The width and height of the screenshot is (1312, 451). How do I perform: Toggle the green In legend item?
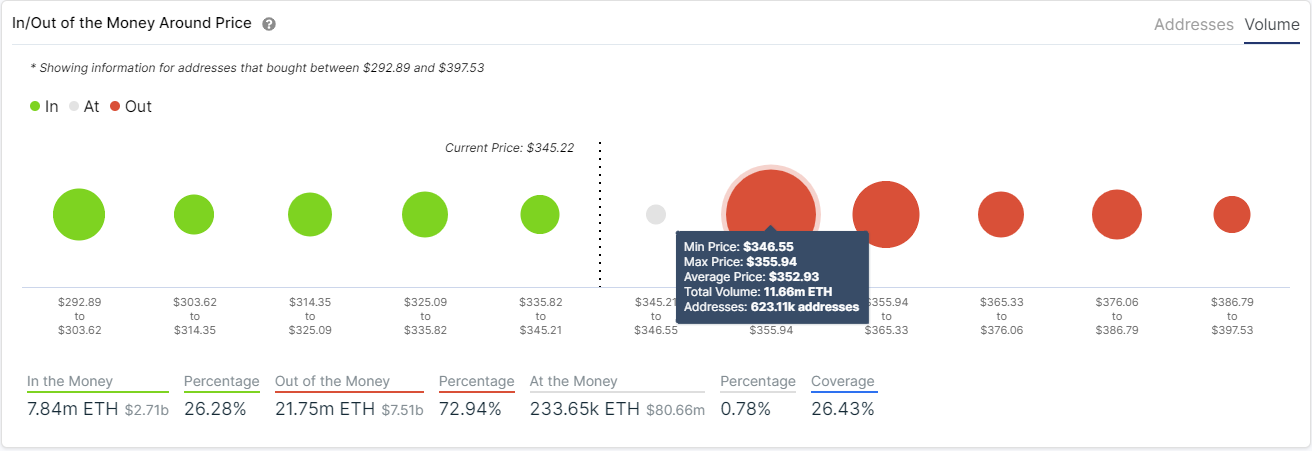44,106
